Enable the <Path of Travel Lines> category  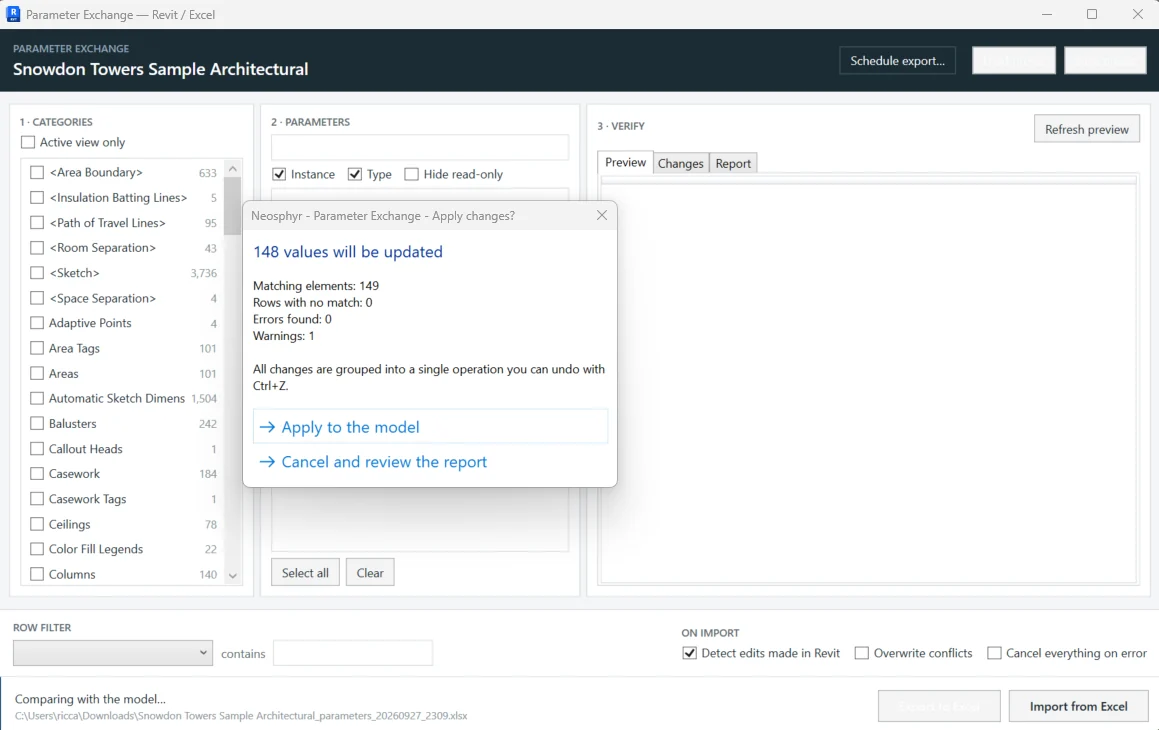(x=37, y=222)
